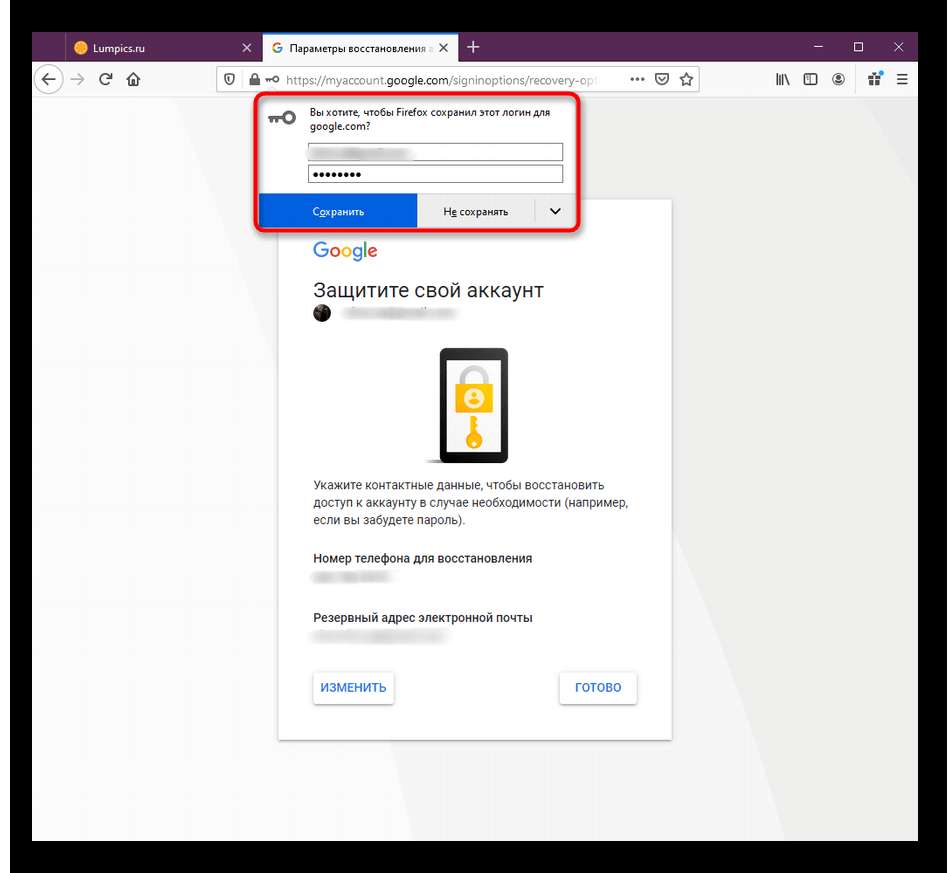950x873 pixels.
Task: Click the heading Защитите свой аккаунт
Action: pos(428,290)
